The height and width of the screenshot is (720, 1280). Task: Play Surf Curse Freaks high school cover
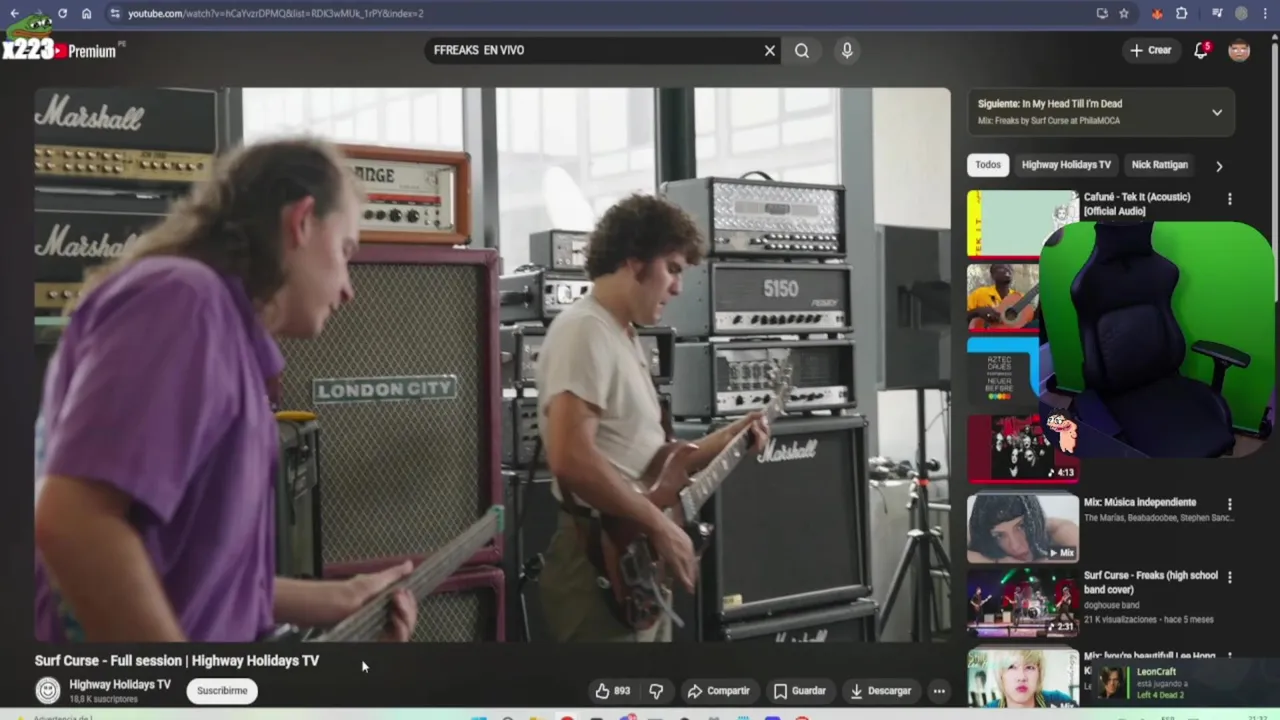[x=1022, y=602]
